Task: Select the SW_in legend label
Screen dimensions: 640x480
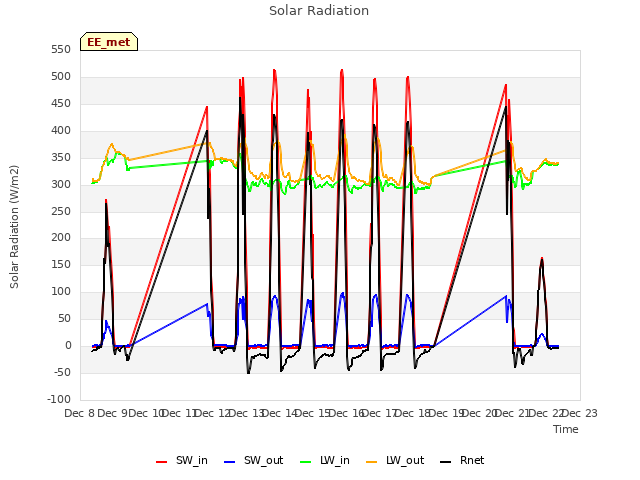Action: pyautogui.click(x=192, y=460)
